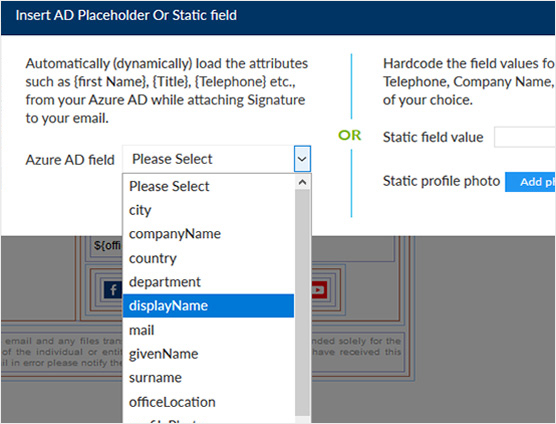The image size is (556, 424).
Task: Click the 'Azure AD field' label
Action: (70, 160)
